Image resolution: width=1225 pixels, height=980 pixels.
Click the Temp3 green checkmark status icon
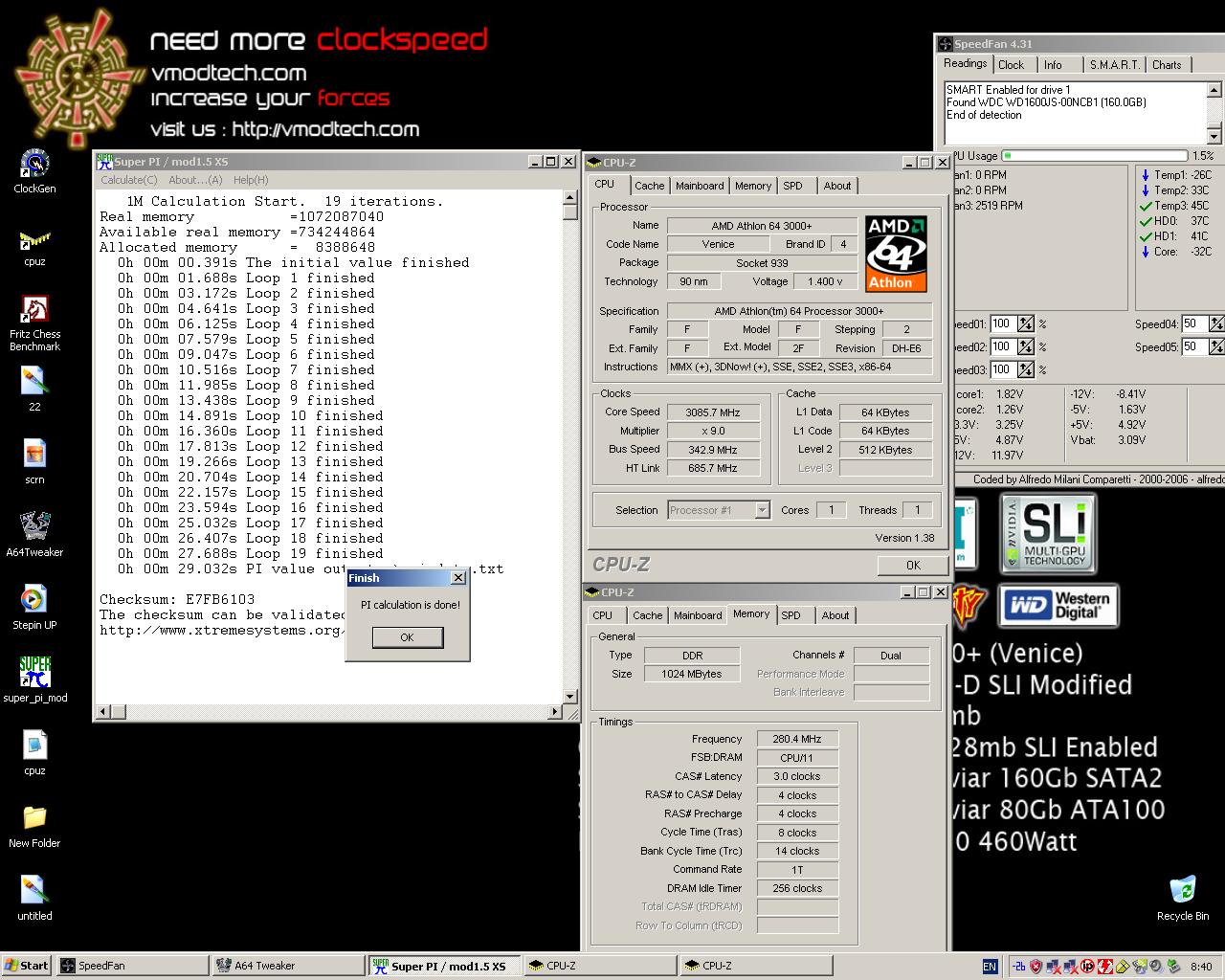tap(1146, 206)
